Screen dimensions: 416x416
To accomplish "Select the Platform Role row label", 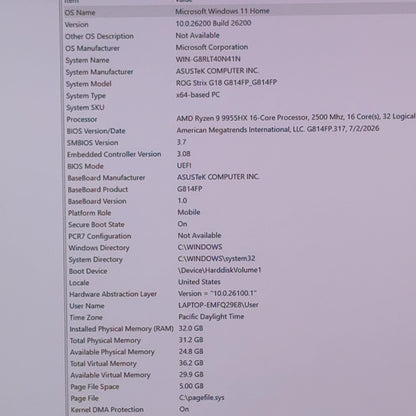I will (90, 213).
